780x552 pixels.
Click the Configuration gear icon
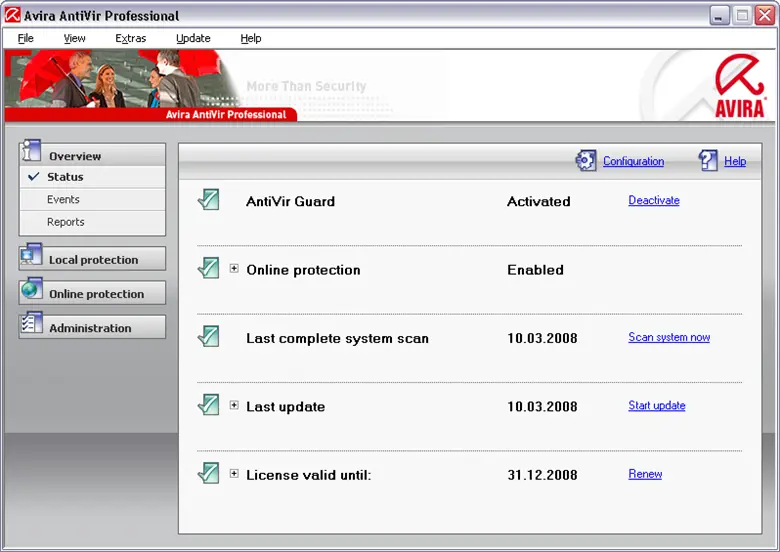click(585, 161)
